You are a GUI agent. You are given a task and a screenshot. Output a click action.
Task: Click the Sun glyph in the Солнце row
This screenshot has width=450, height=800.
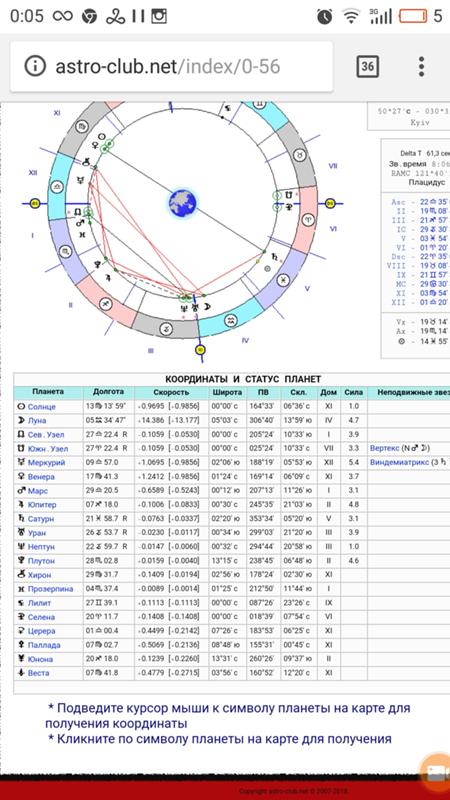coord(21,407)
